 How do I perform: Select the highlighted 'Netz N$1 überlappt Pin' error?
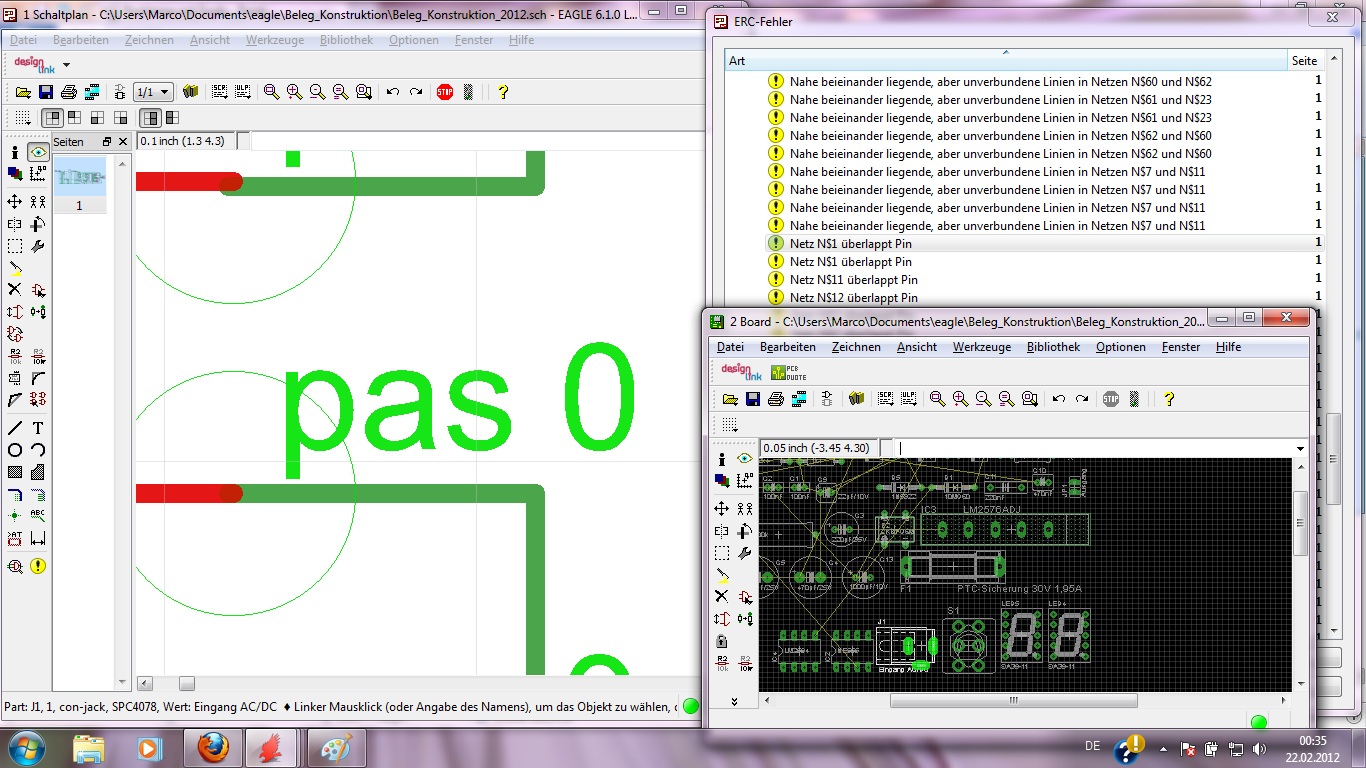[850, 243]
